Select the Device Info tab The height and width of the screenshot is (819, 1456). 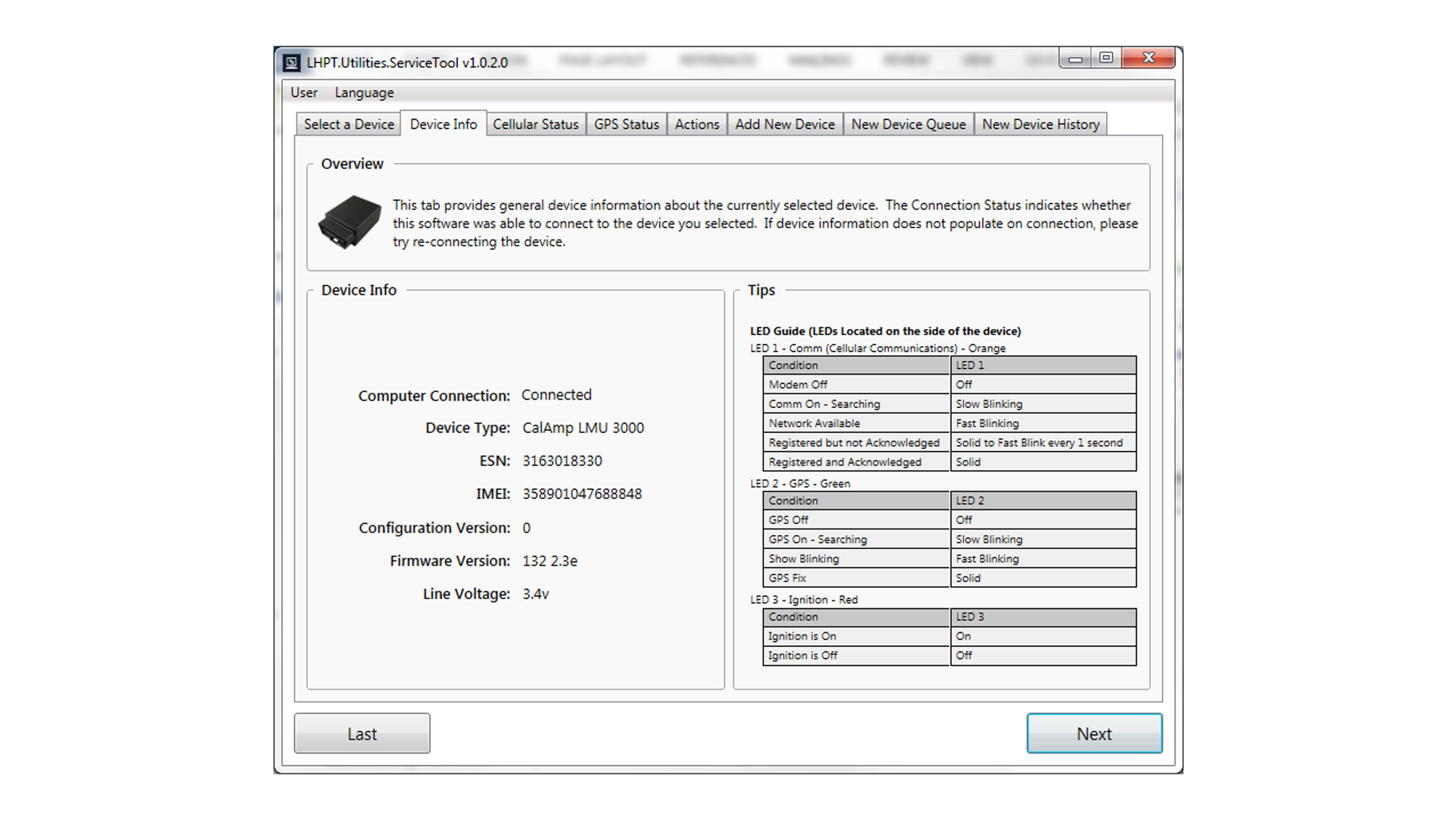point(444,124)
